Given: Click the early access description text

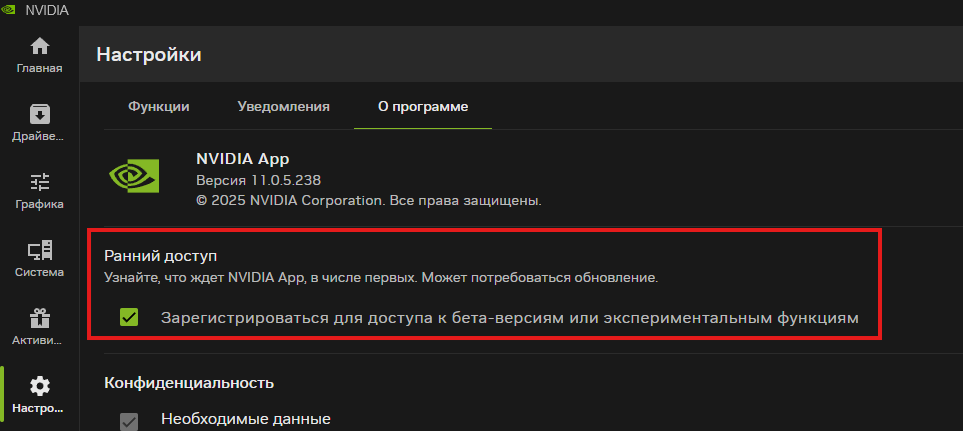Looking at the screenshot, I should (381, 278).
